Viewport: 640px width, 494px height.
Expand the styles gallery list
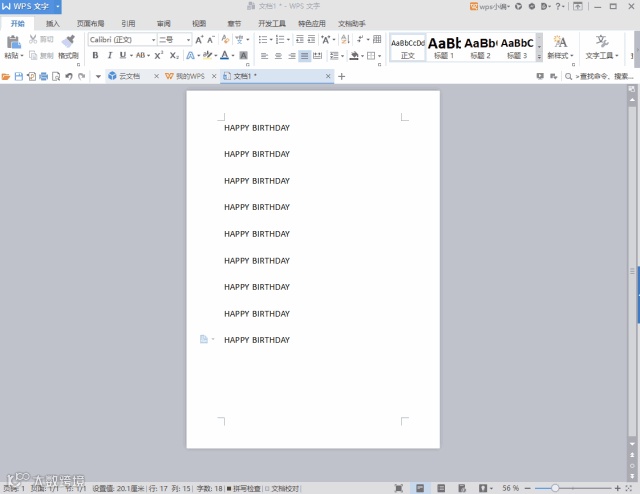[539, 58]
